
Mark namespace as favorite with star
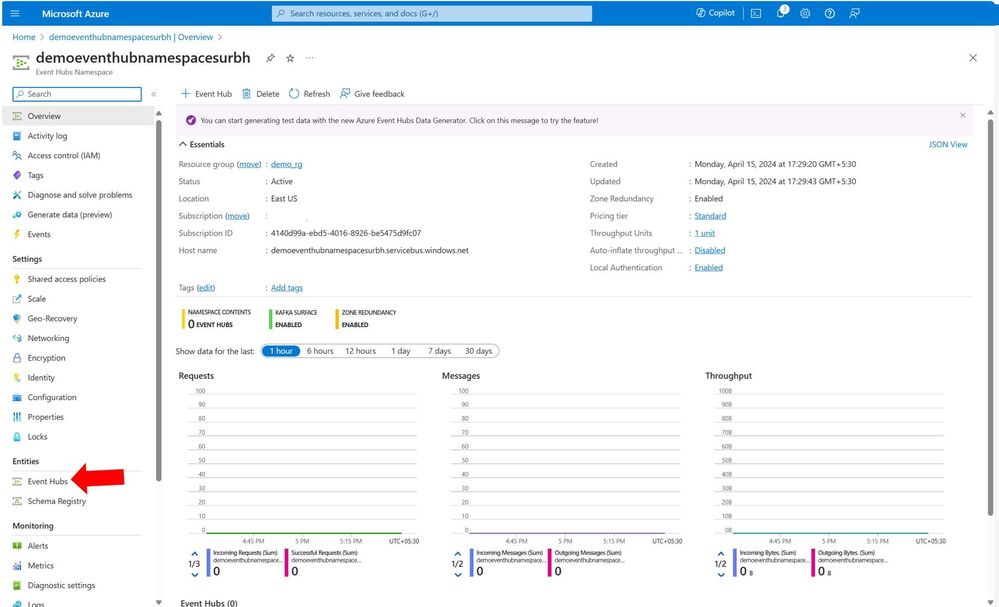coord(290,58)
